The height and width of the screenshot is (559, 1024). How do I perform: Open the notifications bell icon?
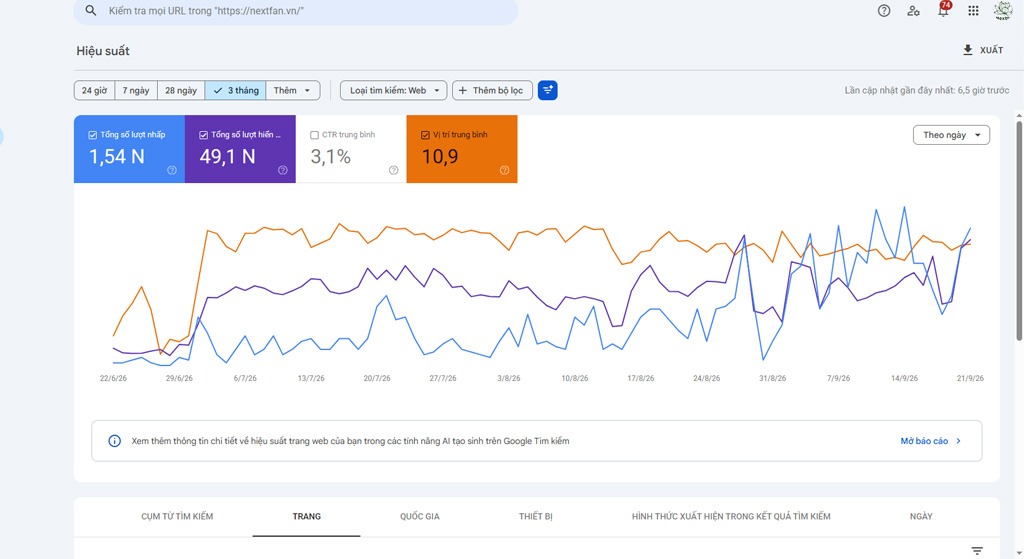pyautogui.click(x=944, y=10)
